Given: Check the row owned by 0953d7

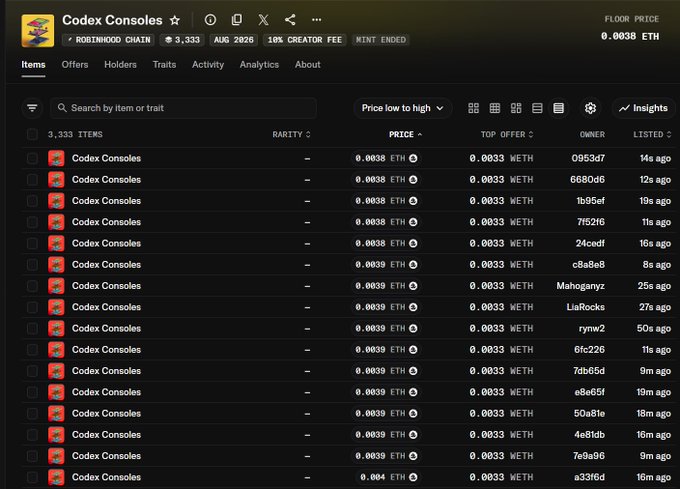Looking at the screenshot, I should pyautogui.click(x=32, y=158).
